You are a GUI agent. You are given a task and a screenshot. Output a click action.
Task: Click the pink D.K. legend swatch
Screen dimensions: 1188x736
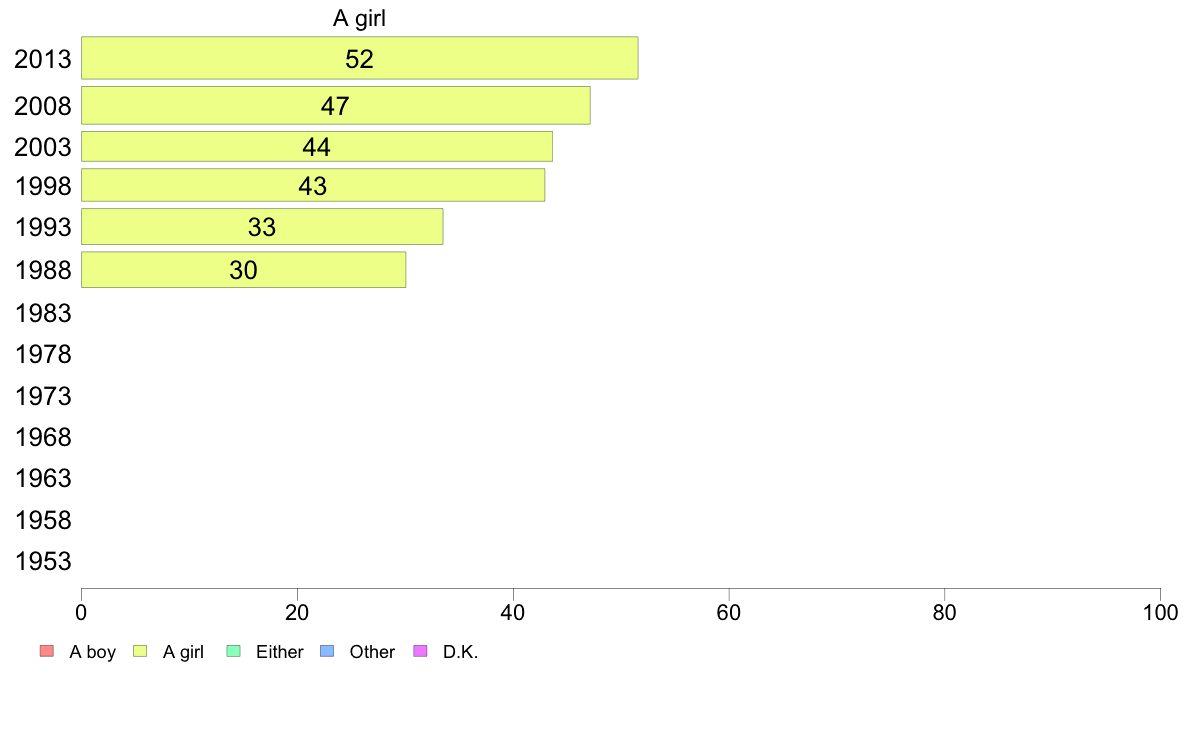pos(420,651)
